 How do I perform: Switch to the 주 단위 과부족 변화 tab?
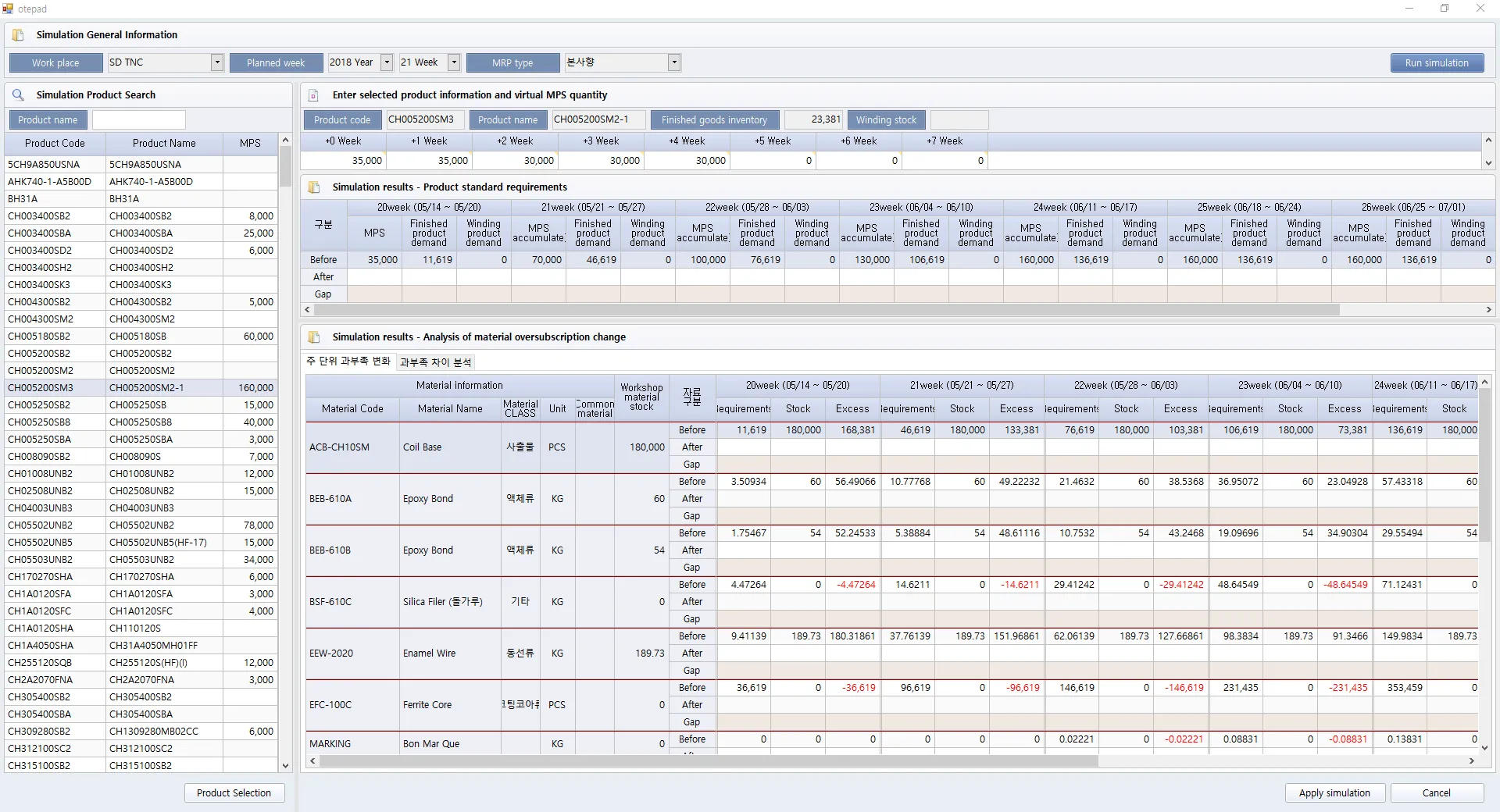(348, 361)
